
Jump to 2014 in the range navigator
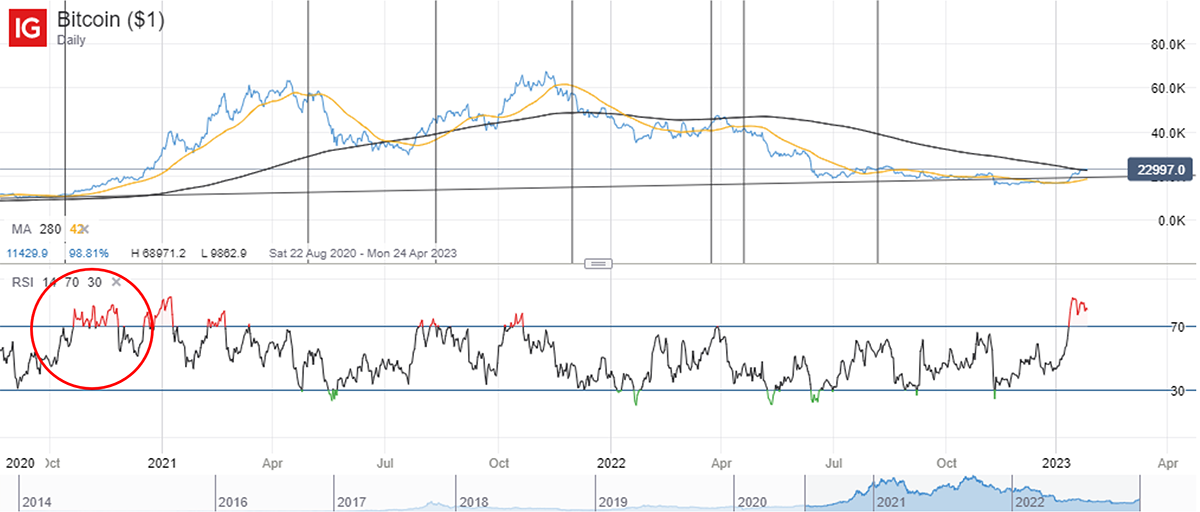[39, 501]
